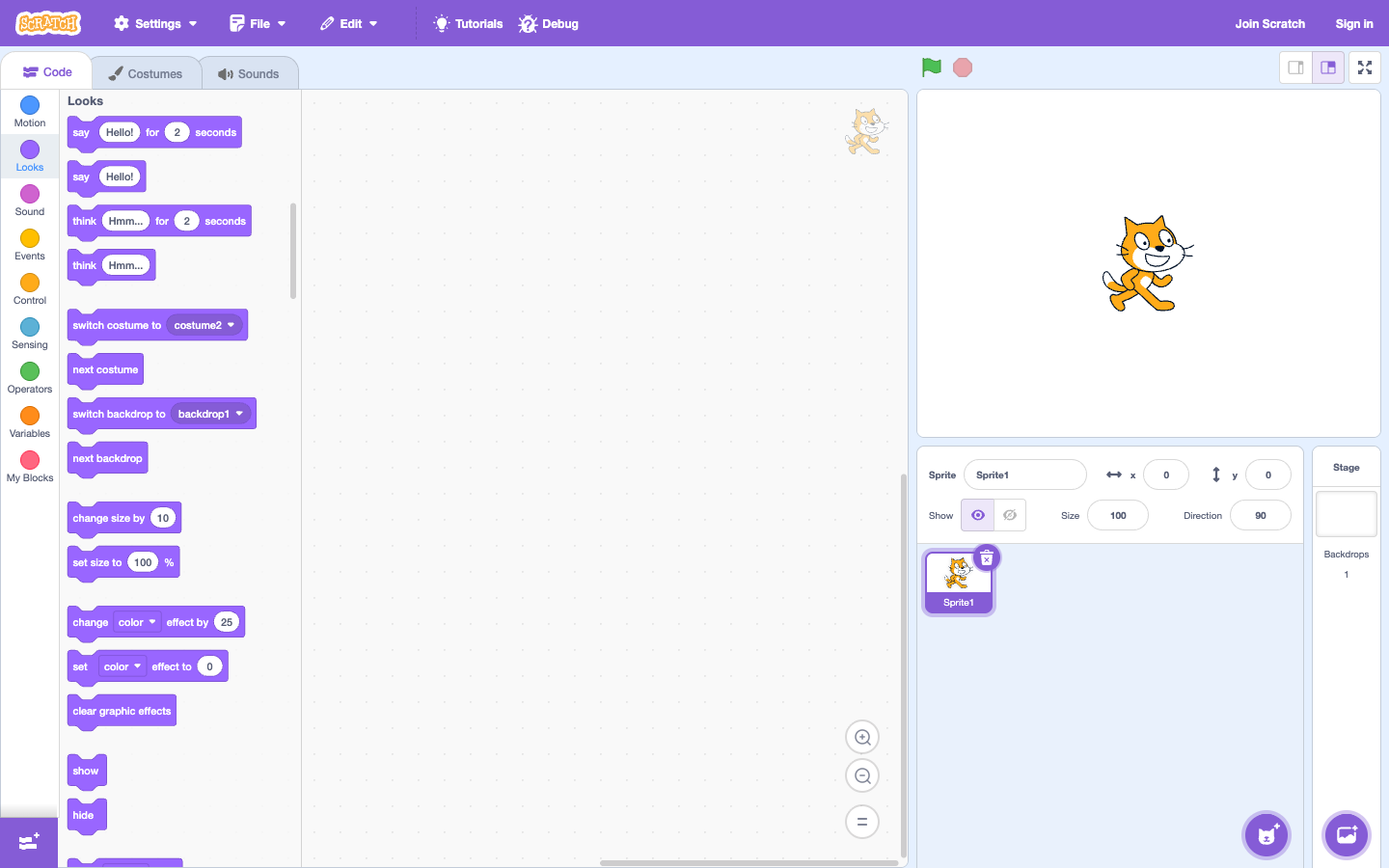Open the Debug panel
This screenshot has height=868, width=1389.
coord(549,23)
